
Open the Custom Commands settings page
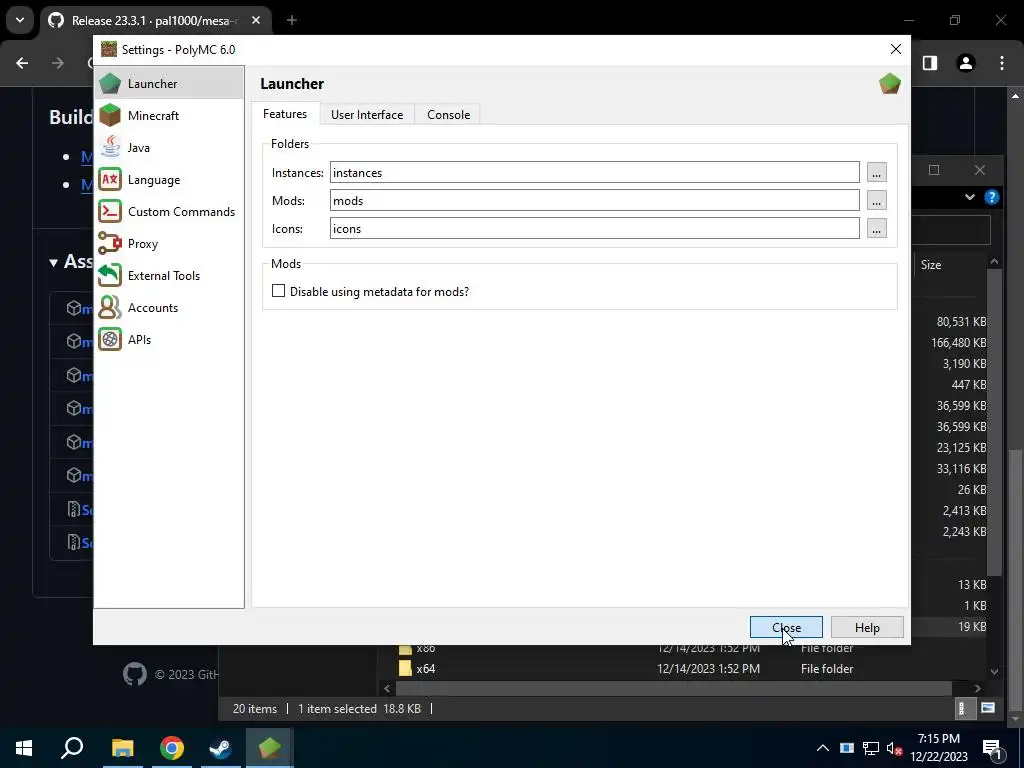click(169, 212)
